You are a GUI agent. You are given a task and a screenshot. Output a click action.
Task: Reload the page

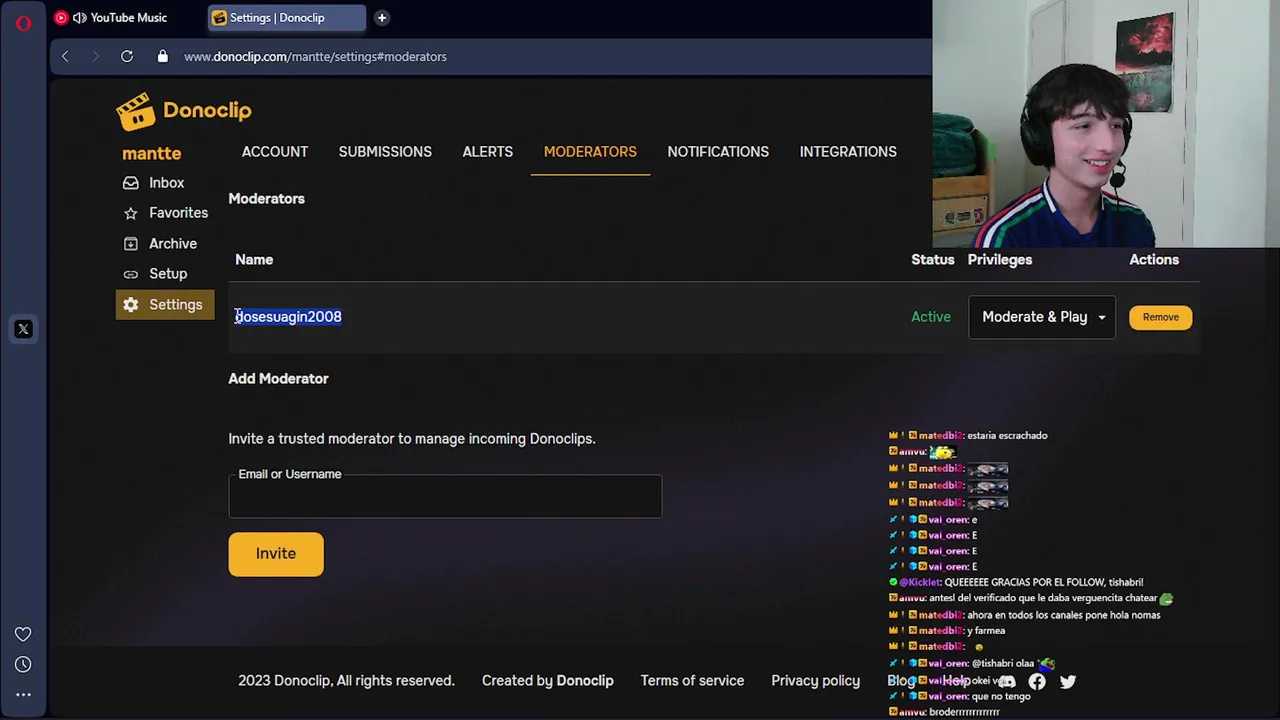pos(127,56)
